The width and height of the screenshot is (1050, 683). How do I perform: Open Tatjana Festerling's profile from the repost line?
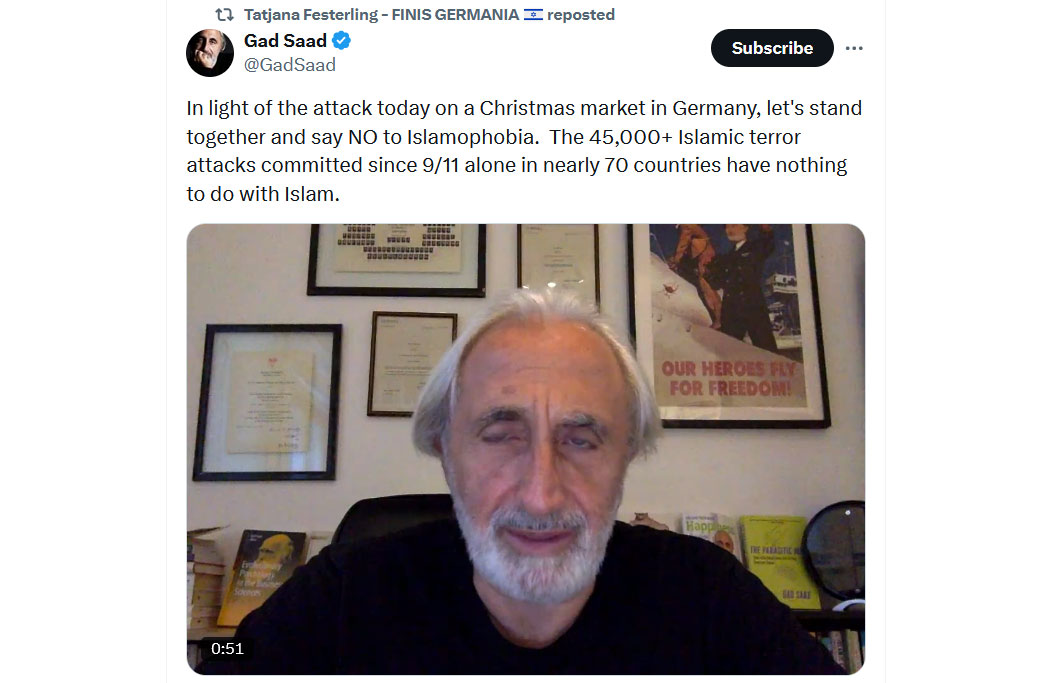[x=381, y=15]
